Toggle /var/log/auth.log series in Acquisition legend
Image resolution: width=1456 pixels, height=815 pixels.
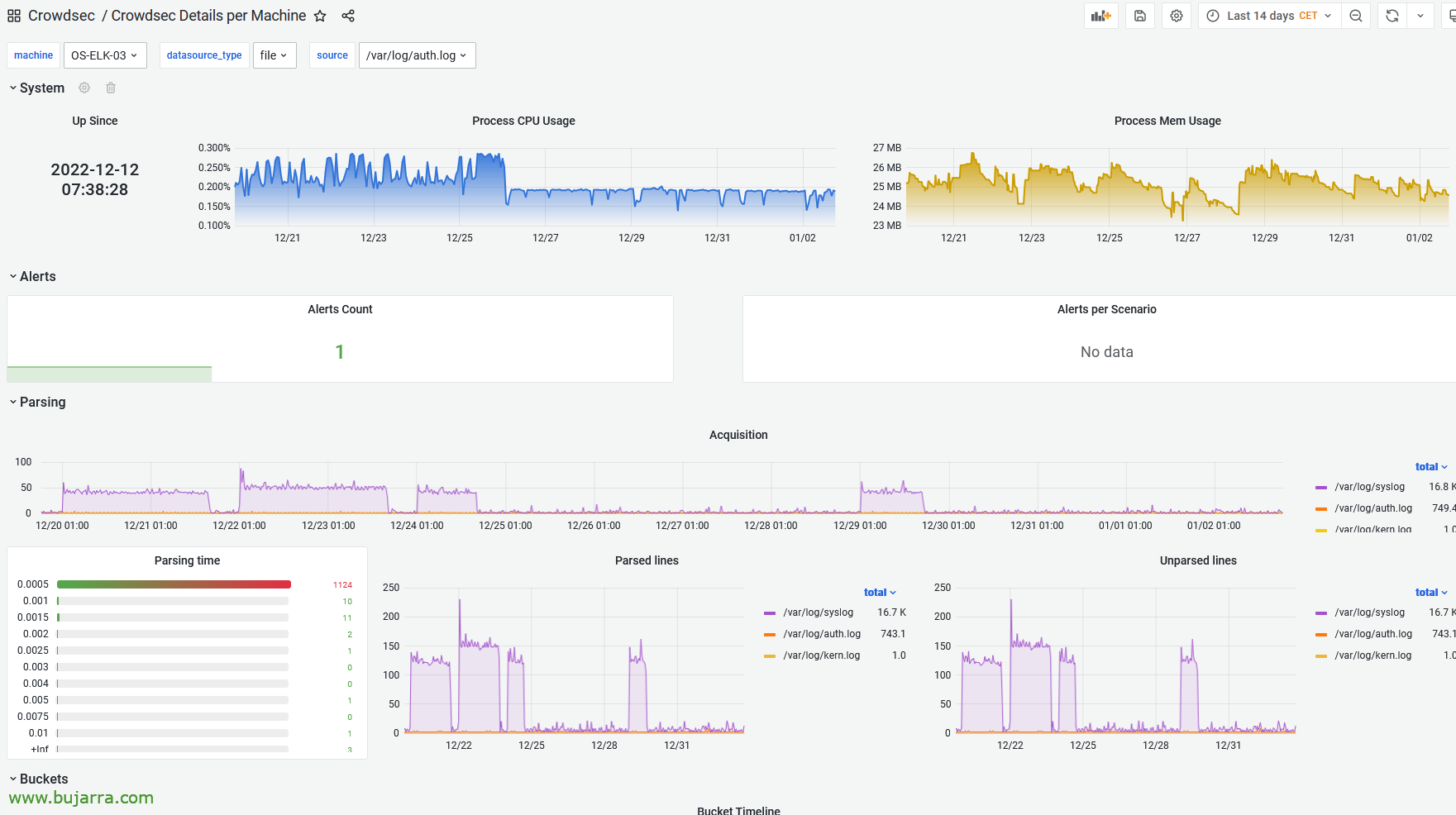pyautogui.click(x=1373, y=508)
